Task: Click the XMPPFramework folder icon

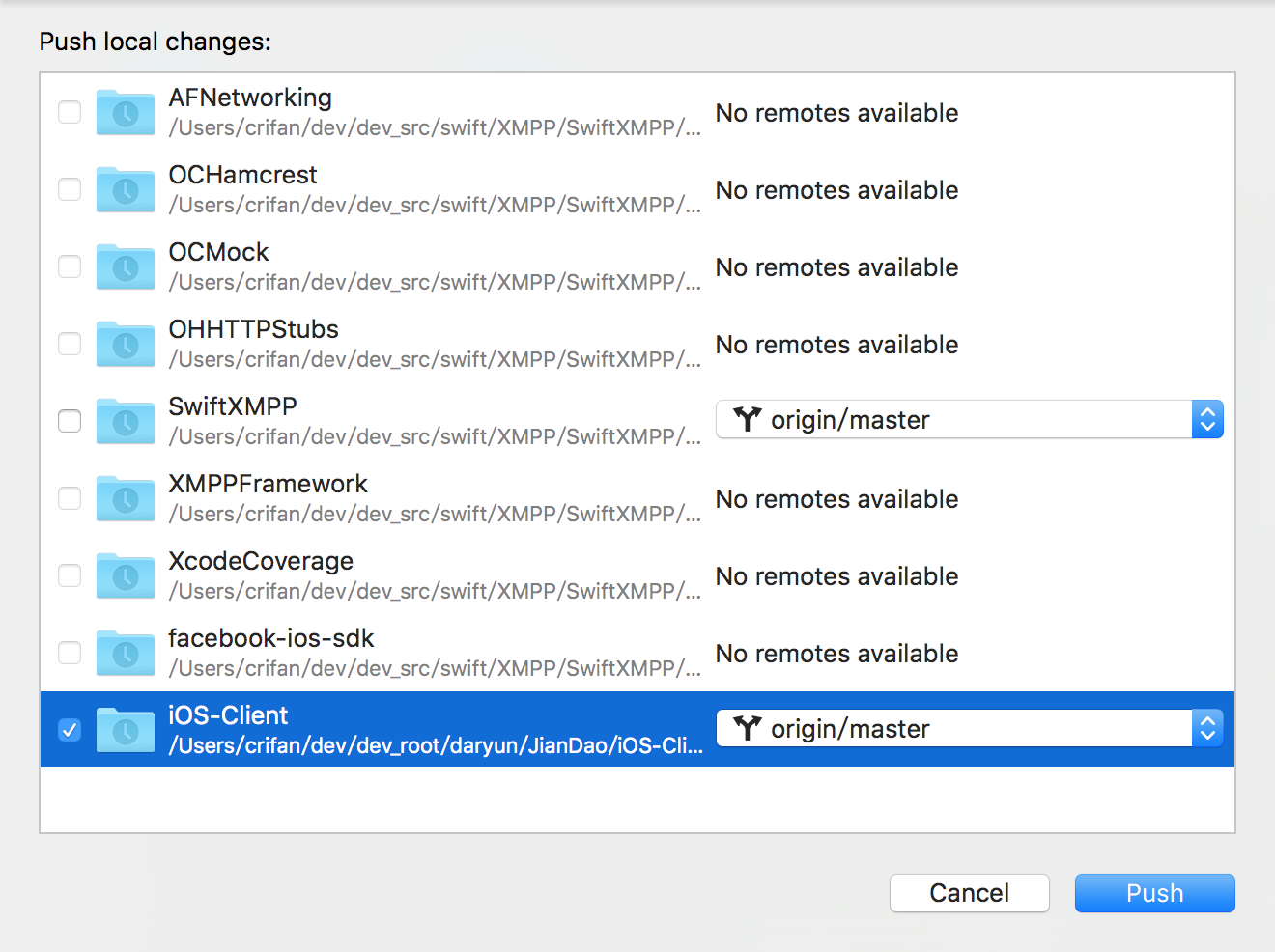Action: (126, 499)
